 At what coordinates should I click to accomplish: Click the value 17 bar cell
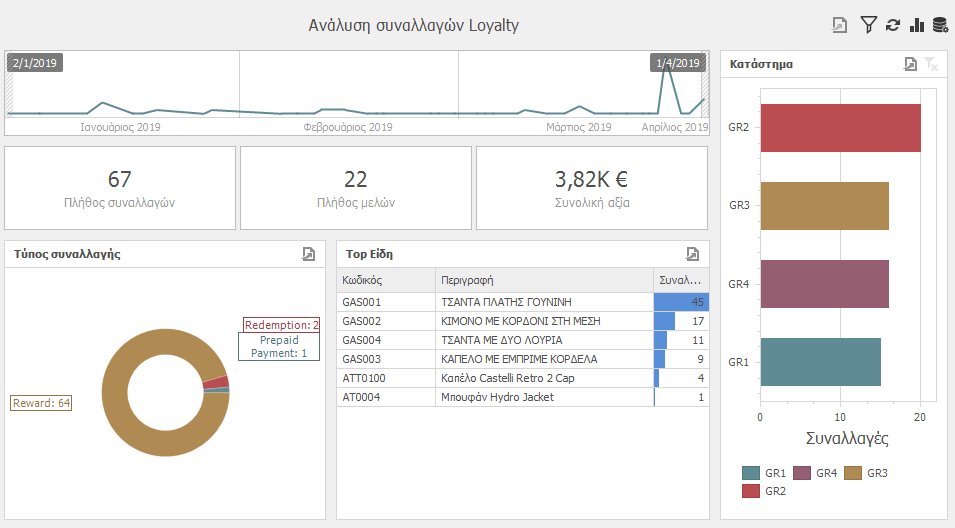[x=682, y=321]
